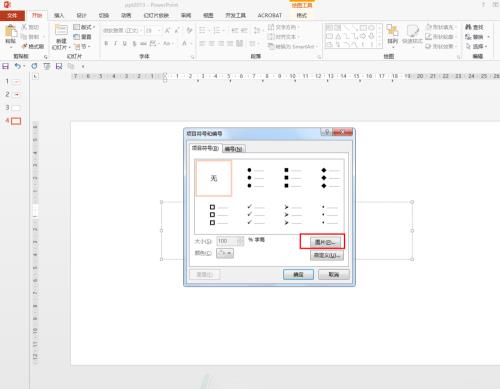Click the Quick Styles icon
500x389 pixels.
[x=413, y=31]
